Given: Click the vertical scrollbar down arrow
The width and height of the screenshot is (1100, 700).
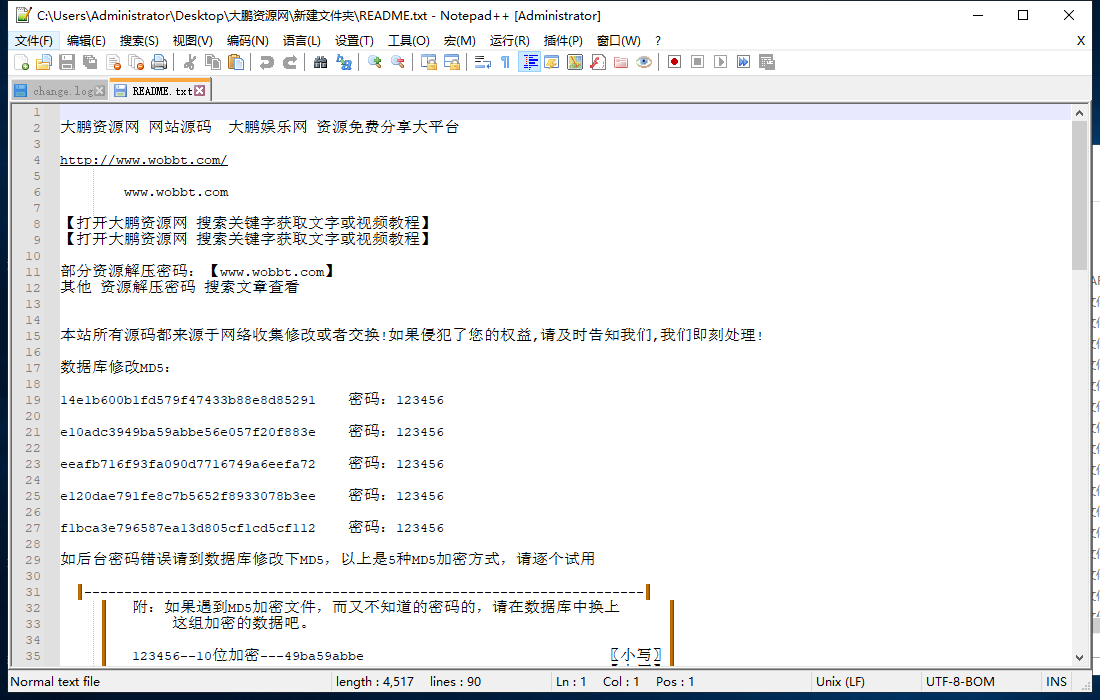Looking at the screenshot, I should 1079,658.
